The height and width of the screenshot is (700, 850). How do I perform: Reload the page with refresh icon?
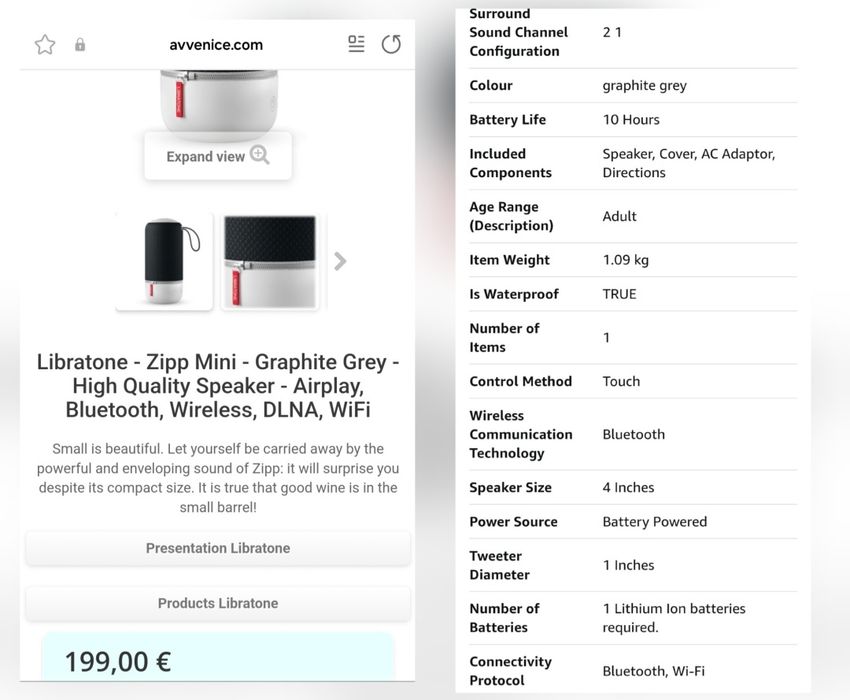[391, 44]
